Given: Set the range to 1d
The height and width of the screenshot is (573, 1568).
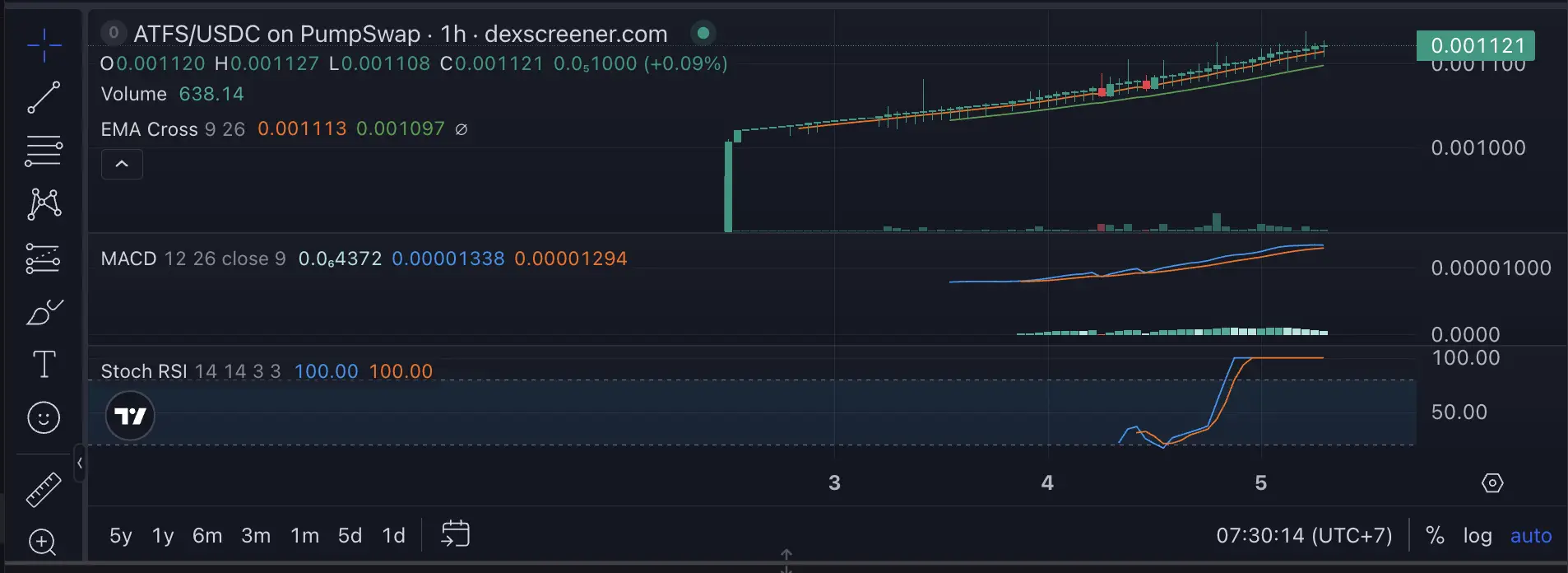Looking at the screenshot, I should pyautogui.click(x=393, y=535).
